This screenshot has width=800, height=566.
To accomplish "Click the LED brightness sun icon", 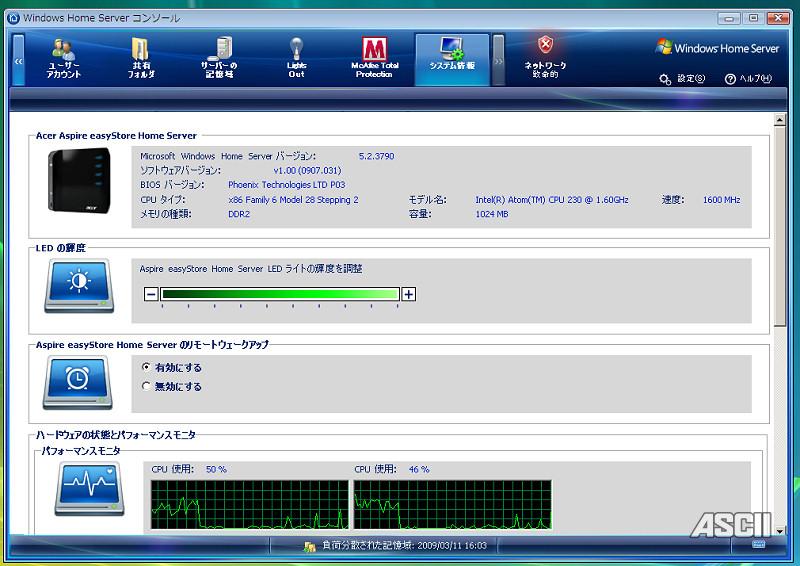I will (x=78, y=285).
